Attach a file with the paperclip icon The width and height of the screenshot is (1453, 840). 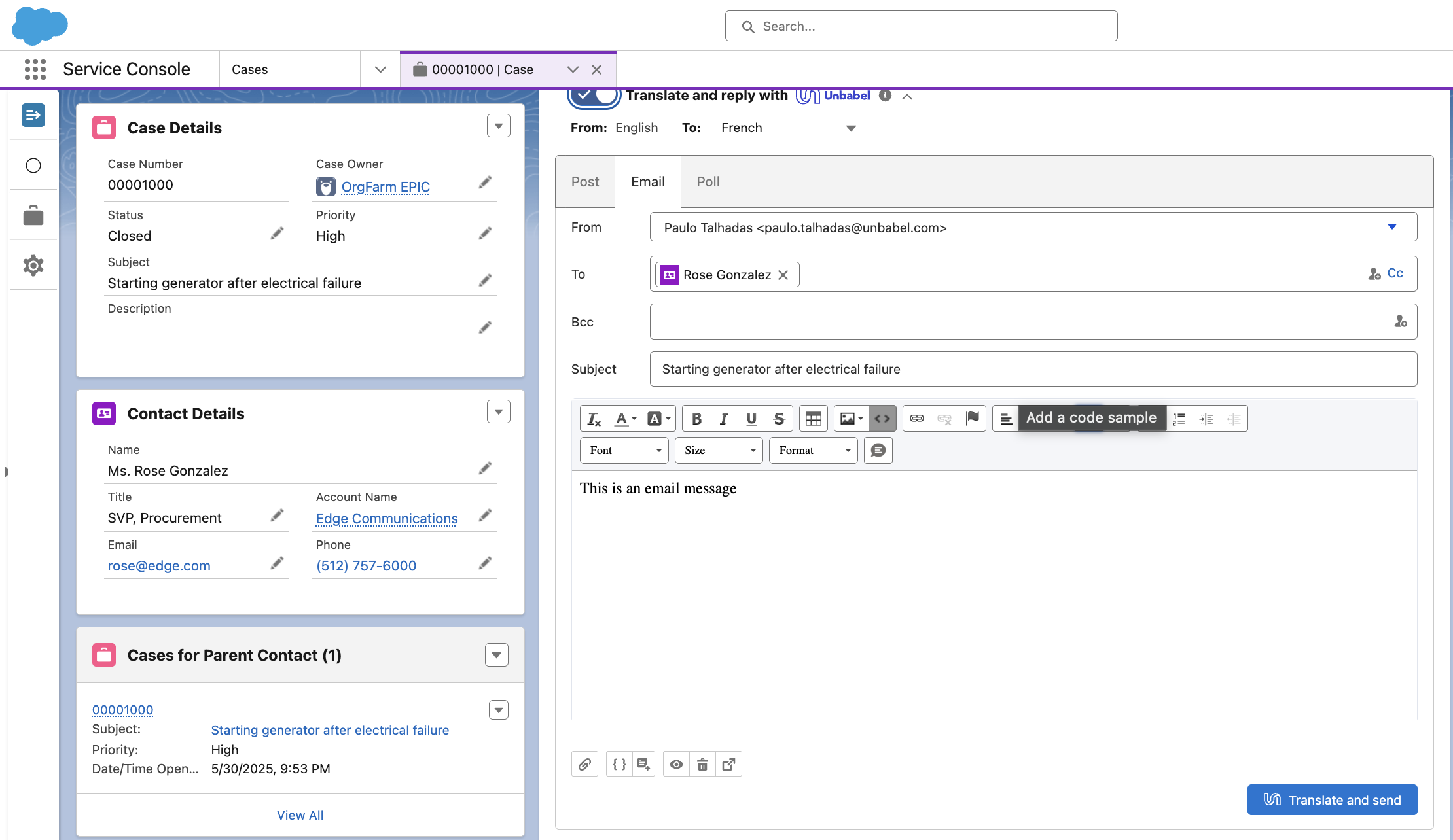[x=584, y=764]
